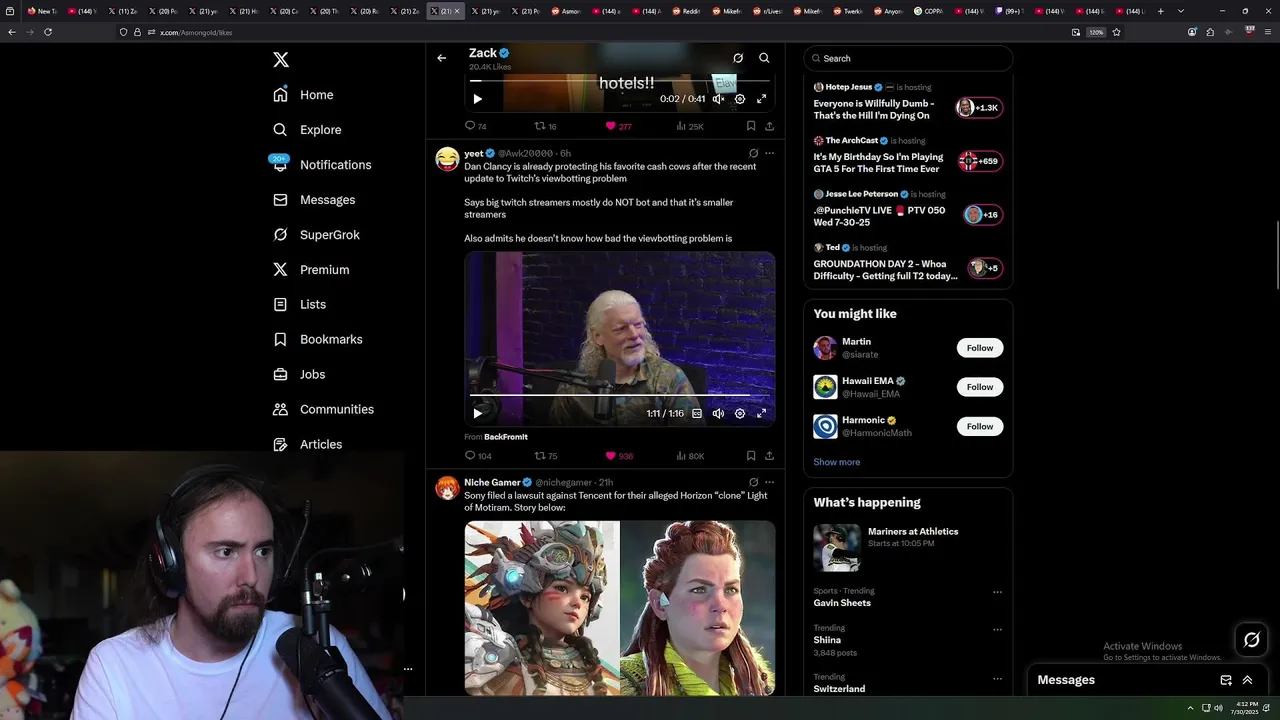This screenshot has height=720, width=1280.
Task: Bookmark yeet's Dan Clancy post
Action: [750, 456]
